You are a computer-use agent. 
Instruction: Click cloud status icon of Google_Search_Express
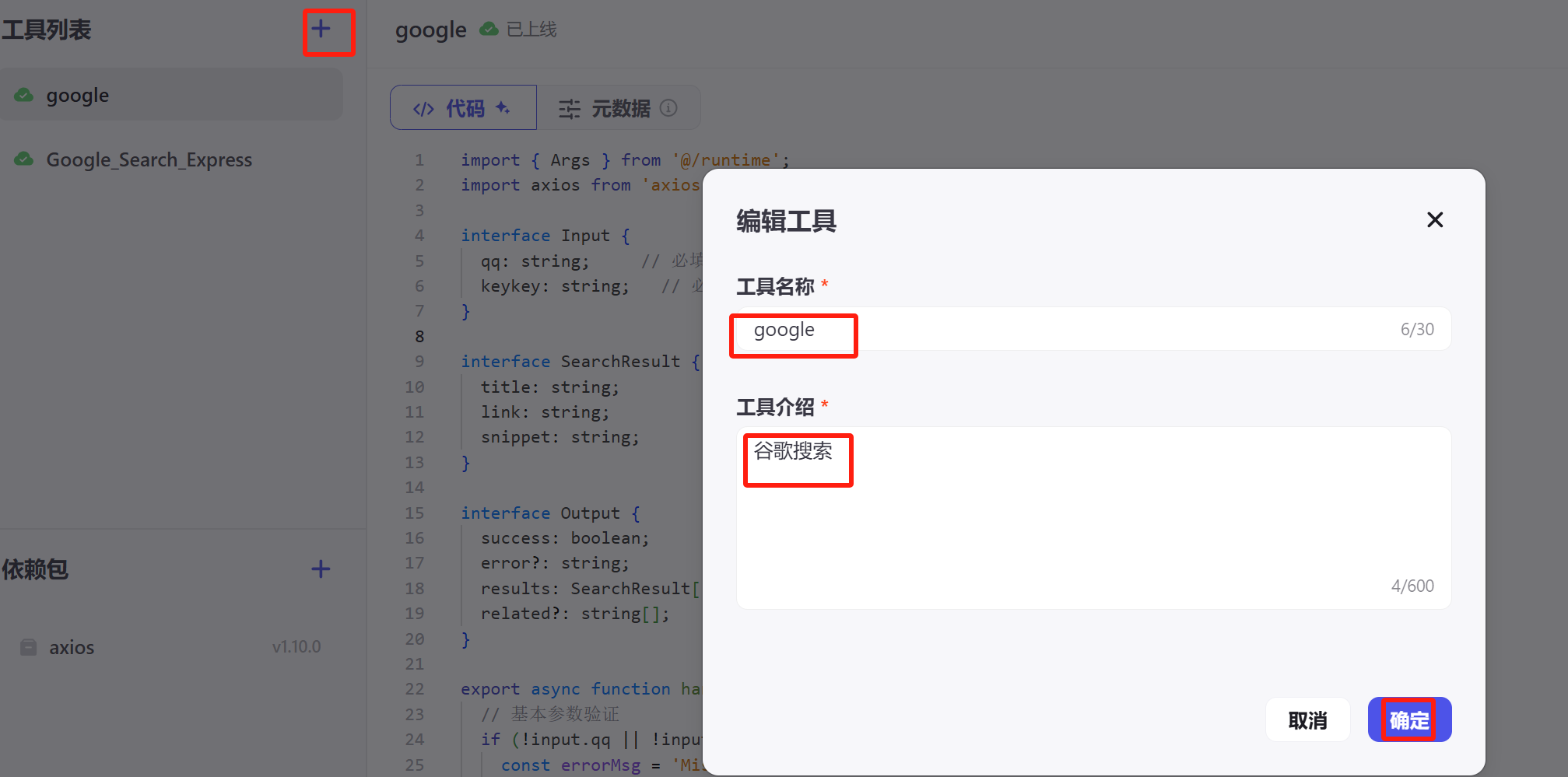(x=24, y=159)
